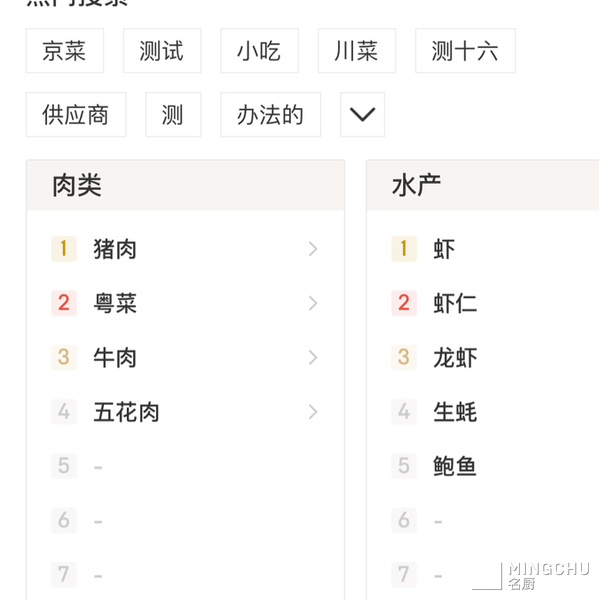Select the 肉类 category header

click(x=185, y=185)
